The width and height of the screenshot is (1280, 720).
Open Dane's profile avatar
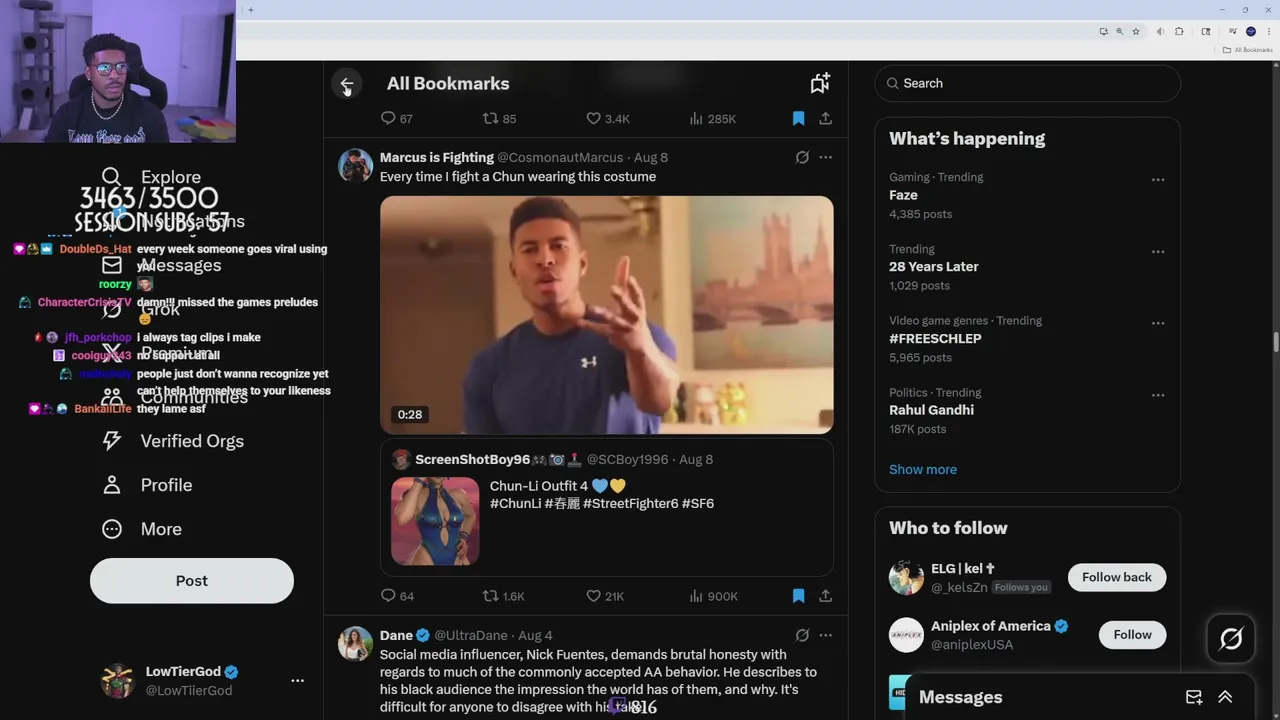355,643
